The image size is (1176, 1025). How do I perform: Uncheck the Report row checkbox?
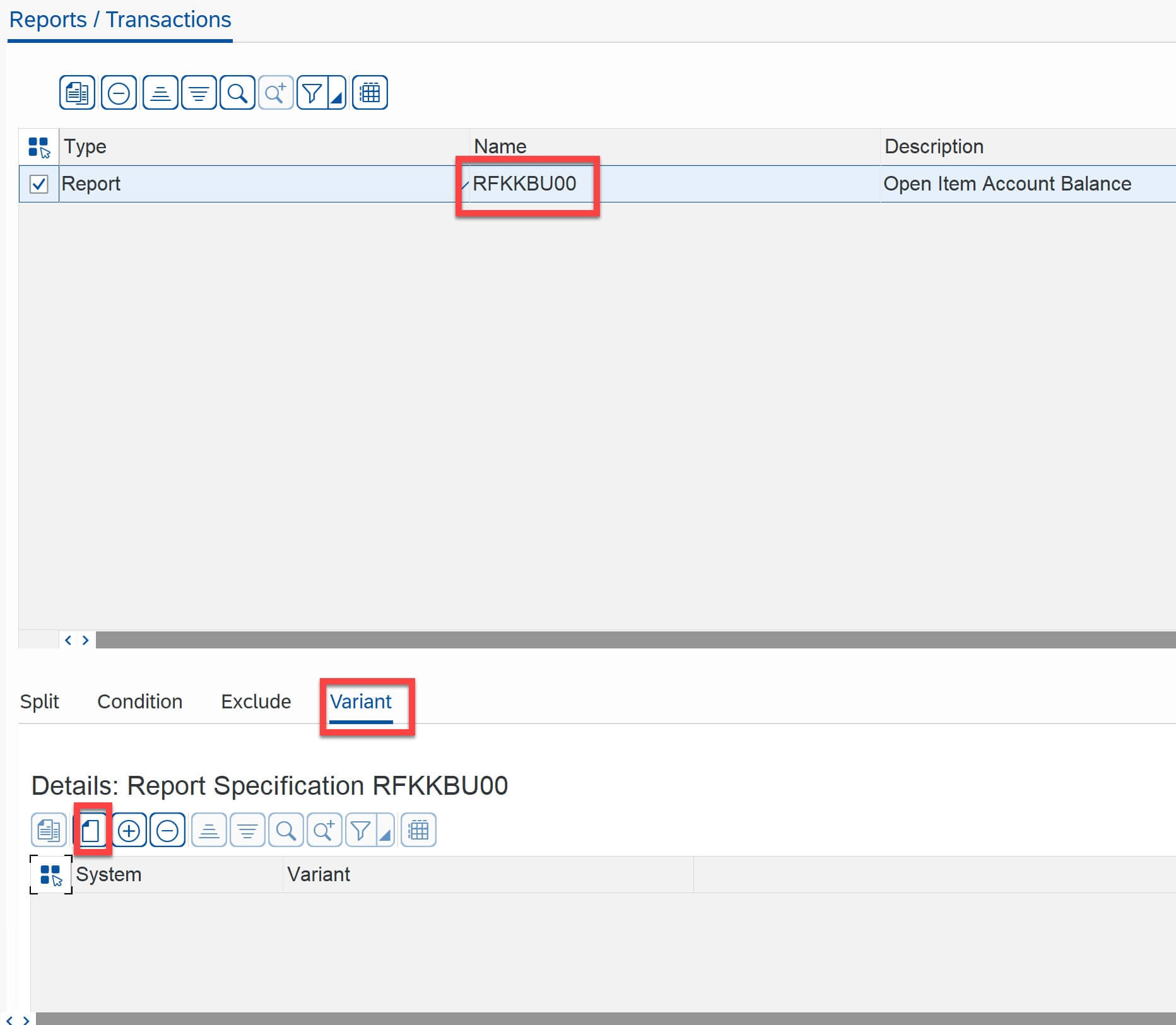coord(38,184)
